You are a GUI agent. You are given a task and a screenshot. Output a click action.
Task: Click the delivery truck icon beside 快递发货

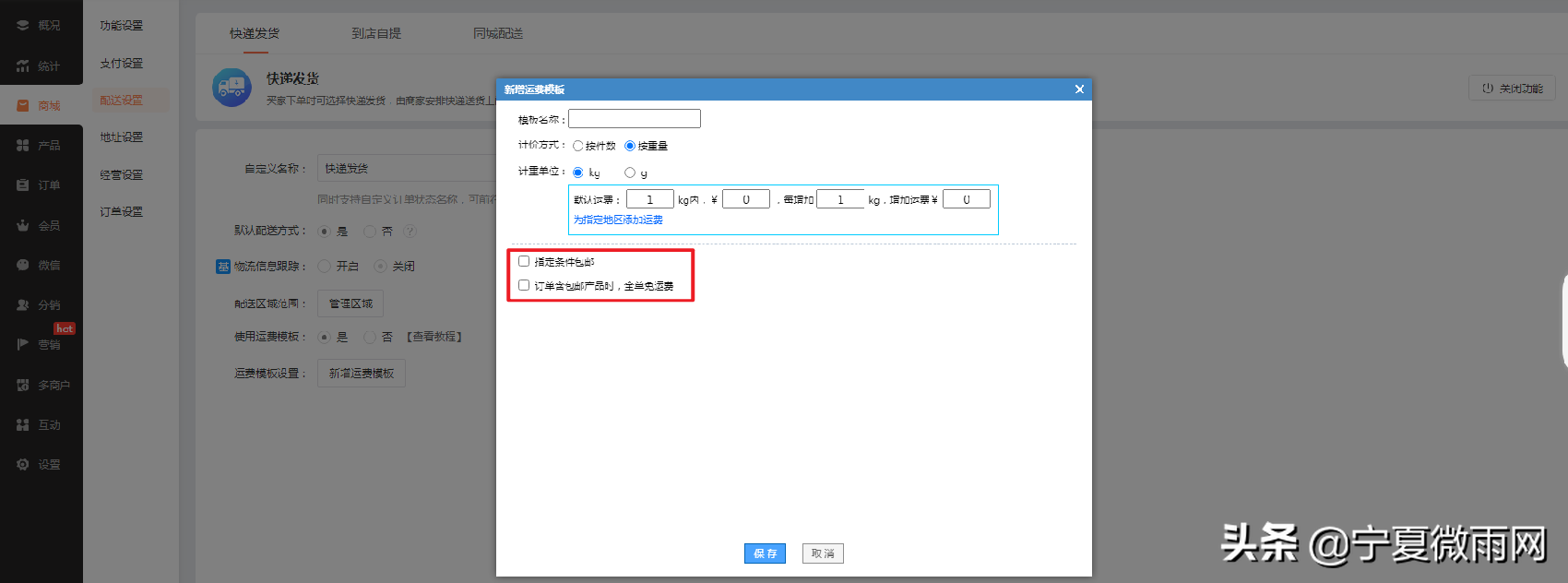[232, 88]
